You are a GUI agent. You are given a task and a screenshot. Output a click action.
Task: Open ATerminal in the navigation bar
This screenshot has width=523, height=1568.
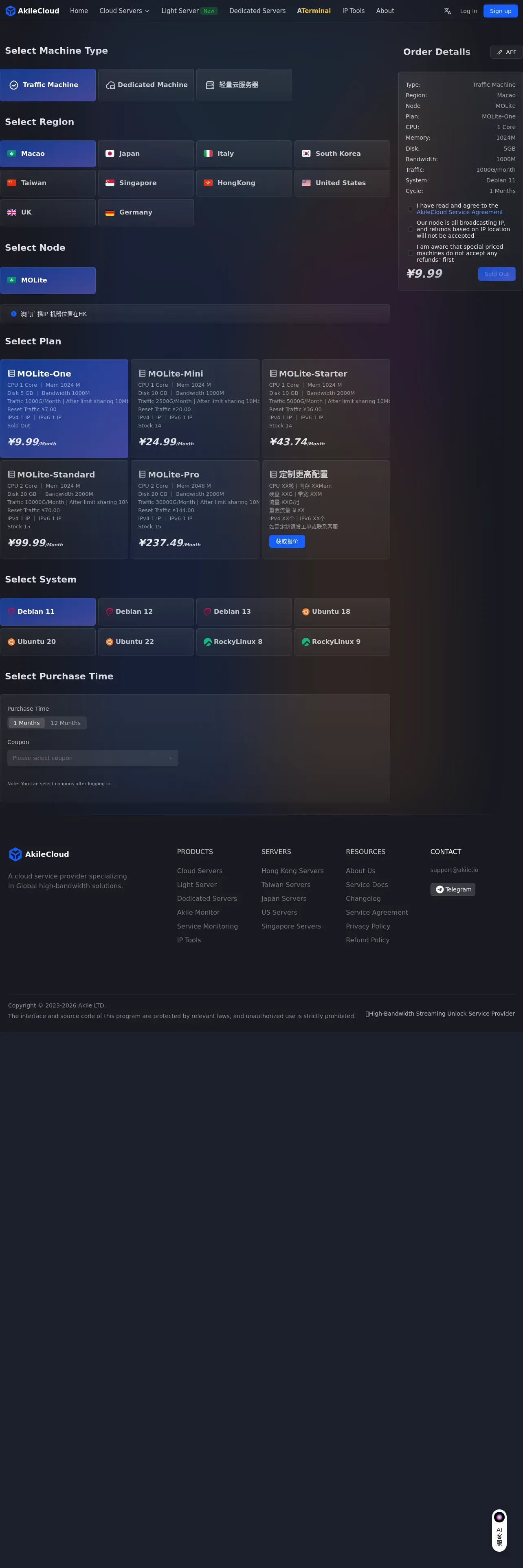click(314, 11)
